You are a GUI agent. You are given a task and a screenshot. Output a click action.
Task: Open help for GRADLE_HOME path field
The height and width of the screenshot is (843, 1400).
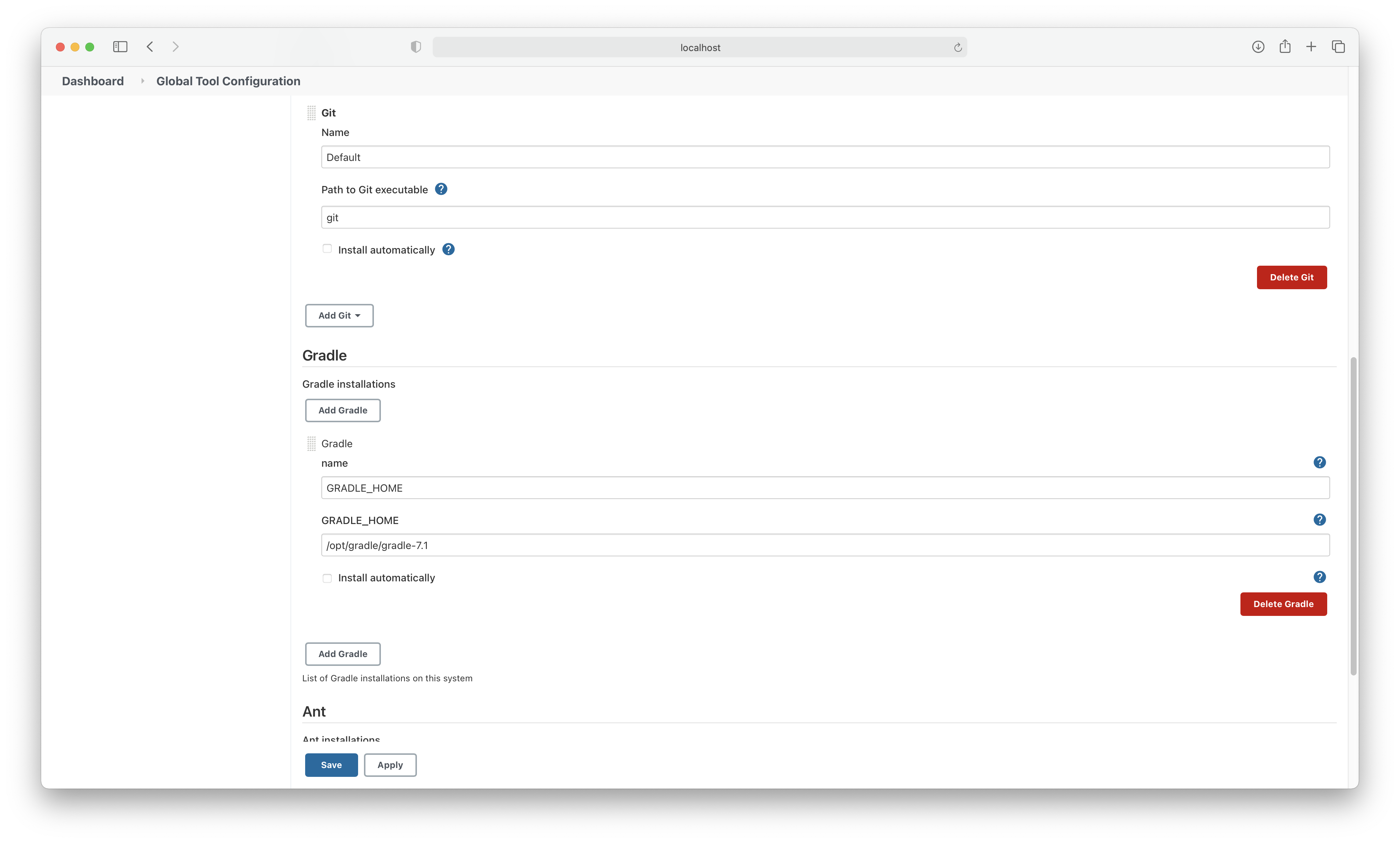(x=1319, y=520)
